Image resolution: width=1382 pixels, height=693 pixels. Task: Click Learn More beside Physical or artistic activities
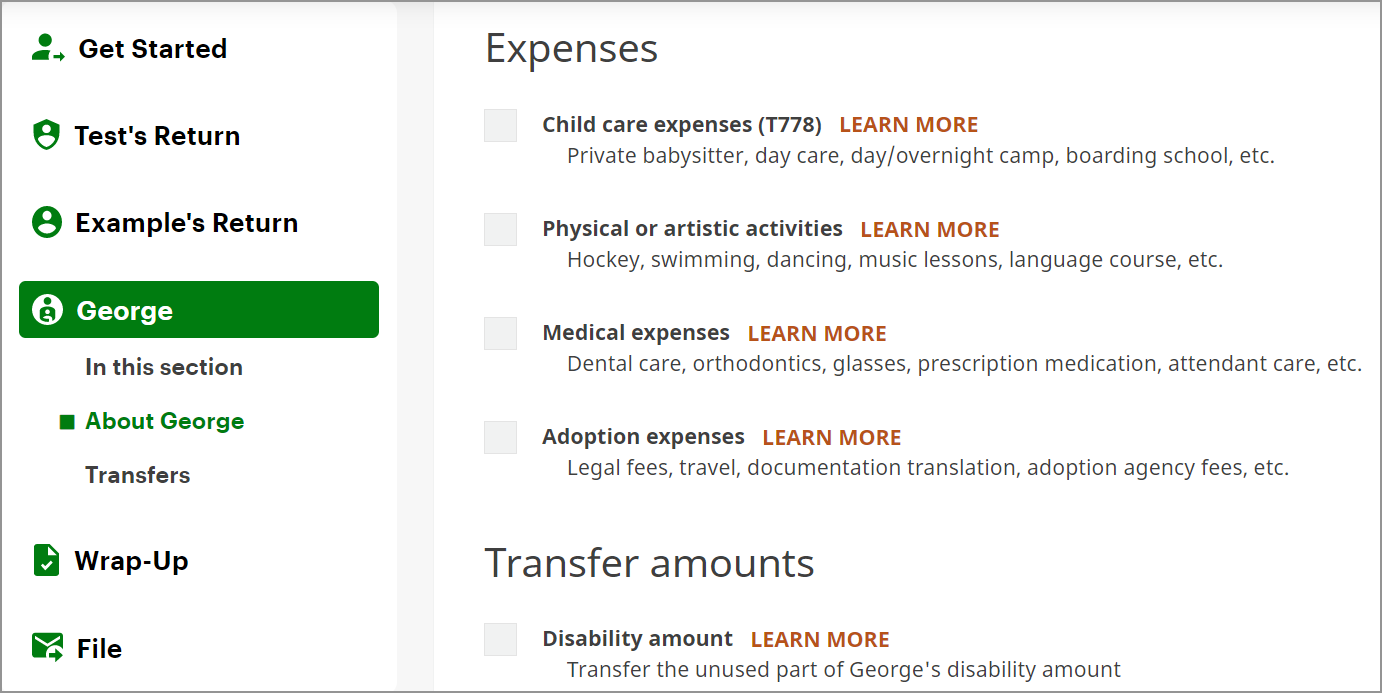pyautogui.click(x=929, y=230)
